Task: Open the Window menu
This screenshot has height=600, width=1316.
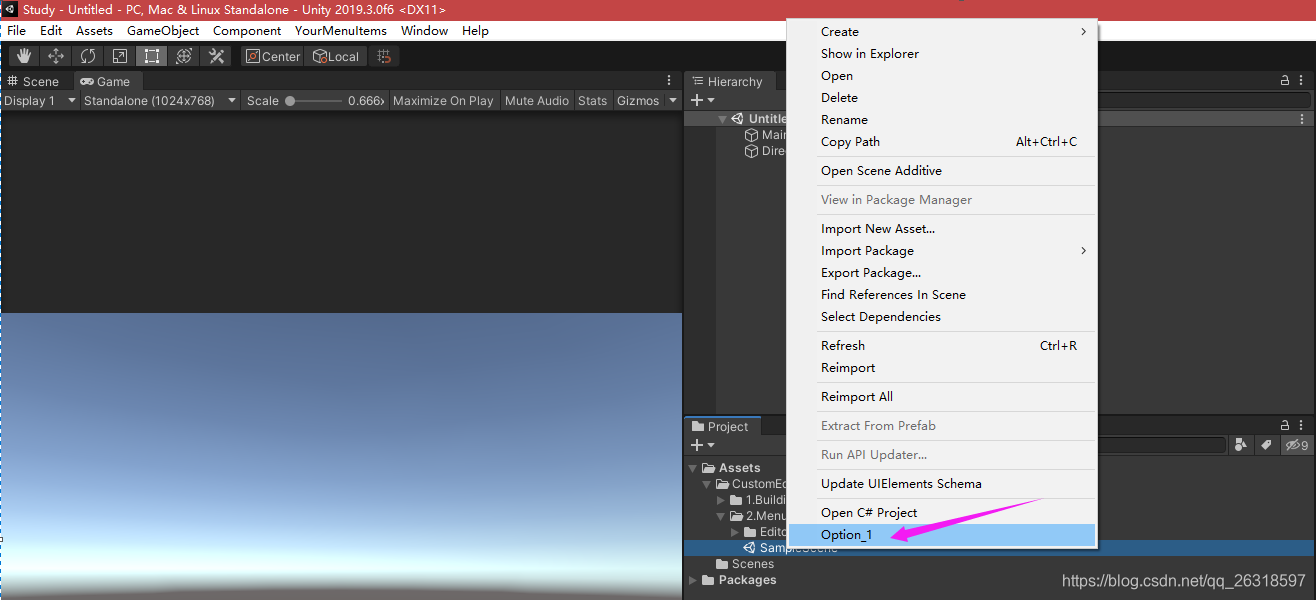Action: (424, 31)
